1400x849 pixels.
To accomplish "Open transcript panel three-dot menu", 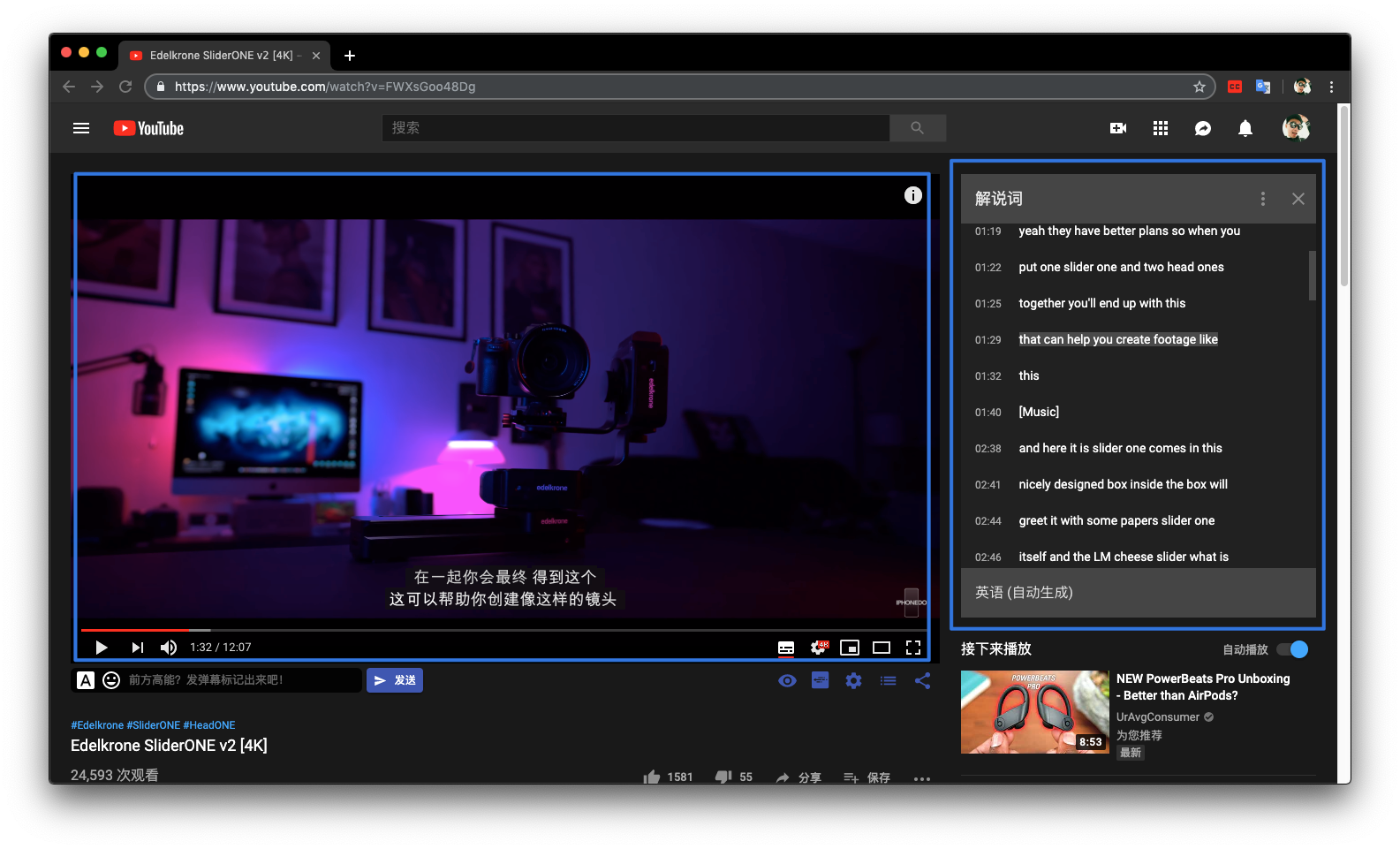I will click(1263, 199).
